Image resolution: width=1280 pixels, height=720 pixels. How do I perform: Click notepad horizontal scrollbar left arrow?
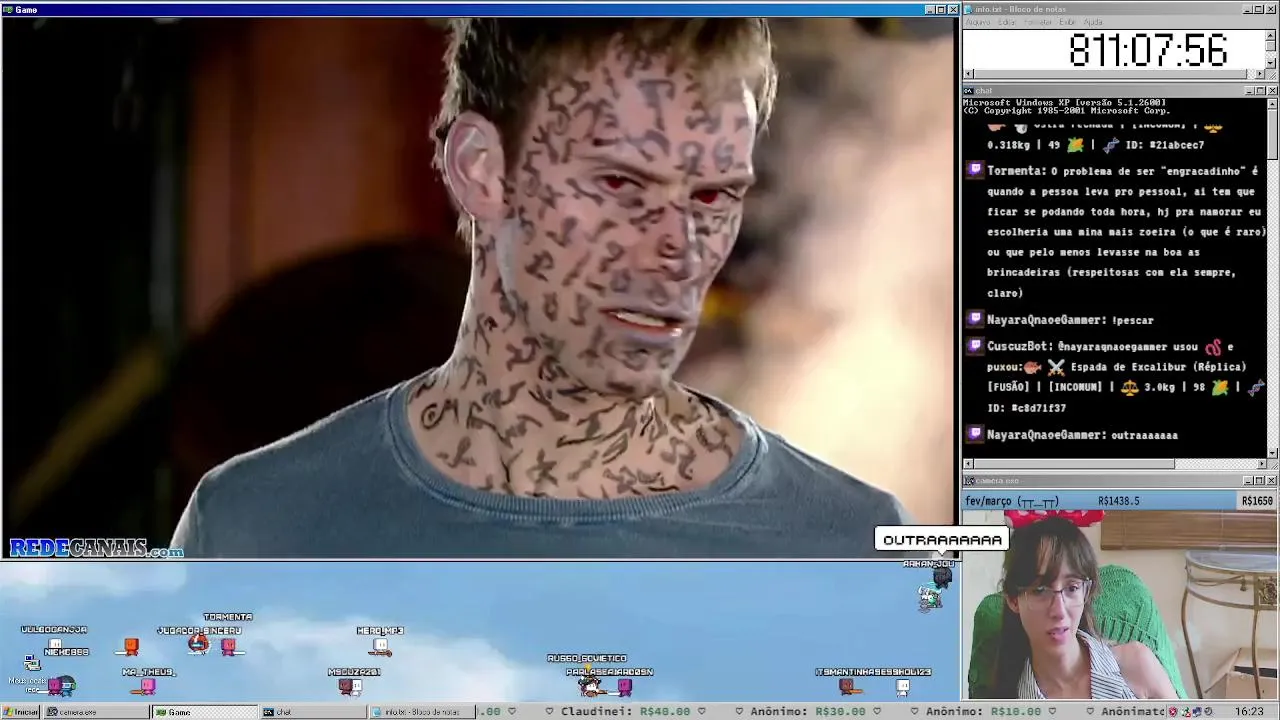[968, 74]
